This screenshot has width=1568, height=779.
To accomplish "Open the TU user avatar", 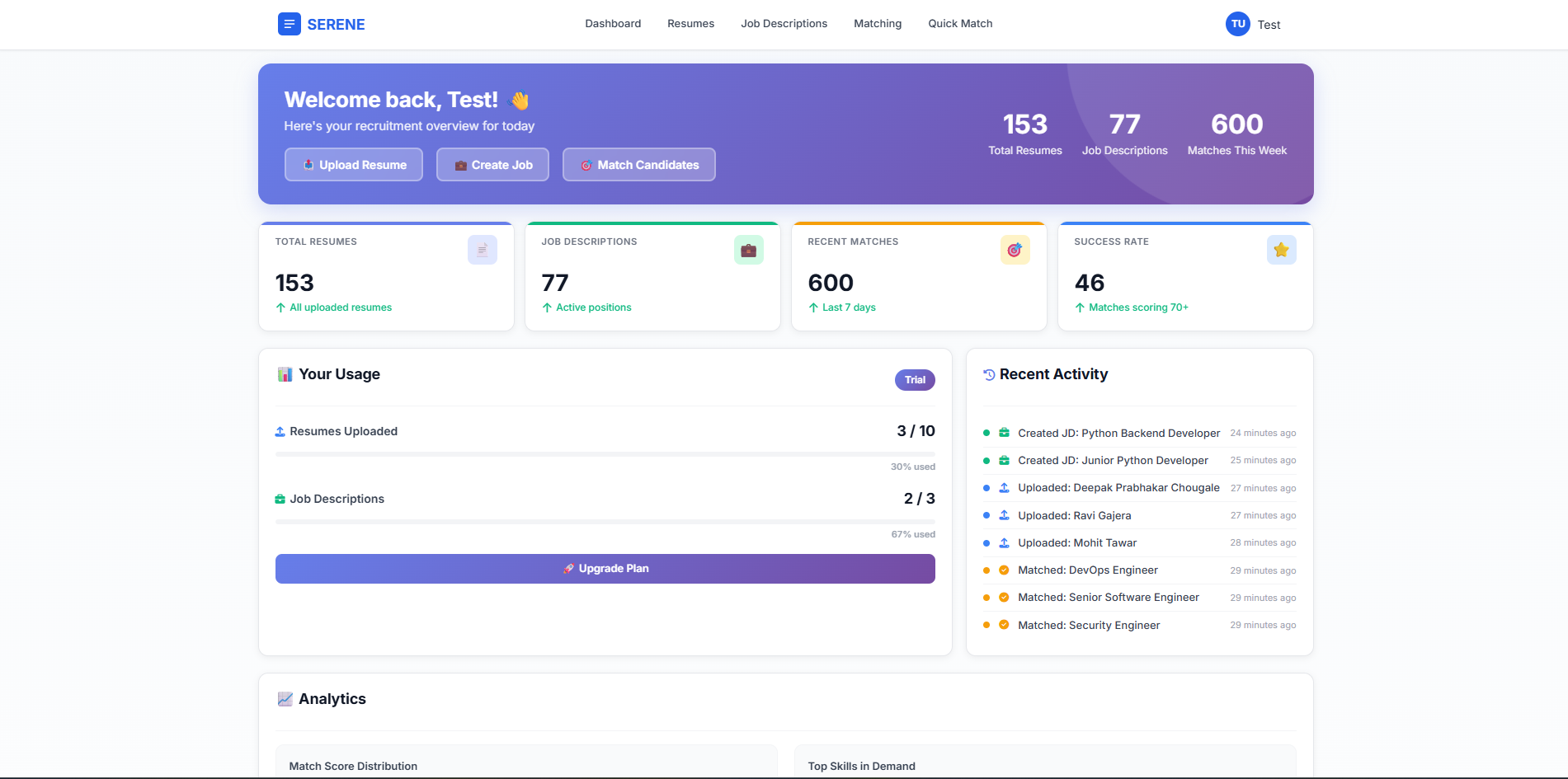I will point(1237,24).
